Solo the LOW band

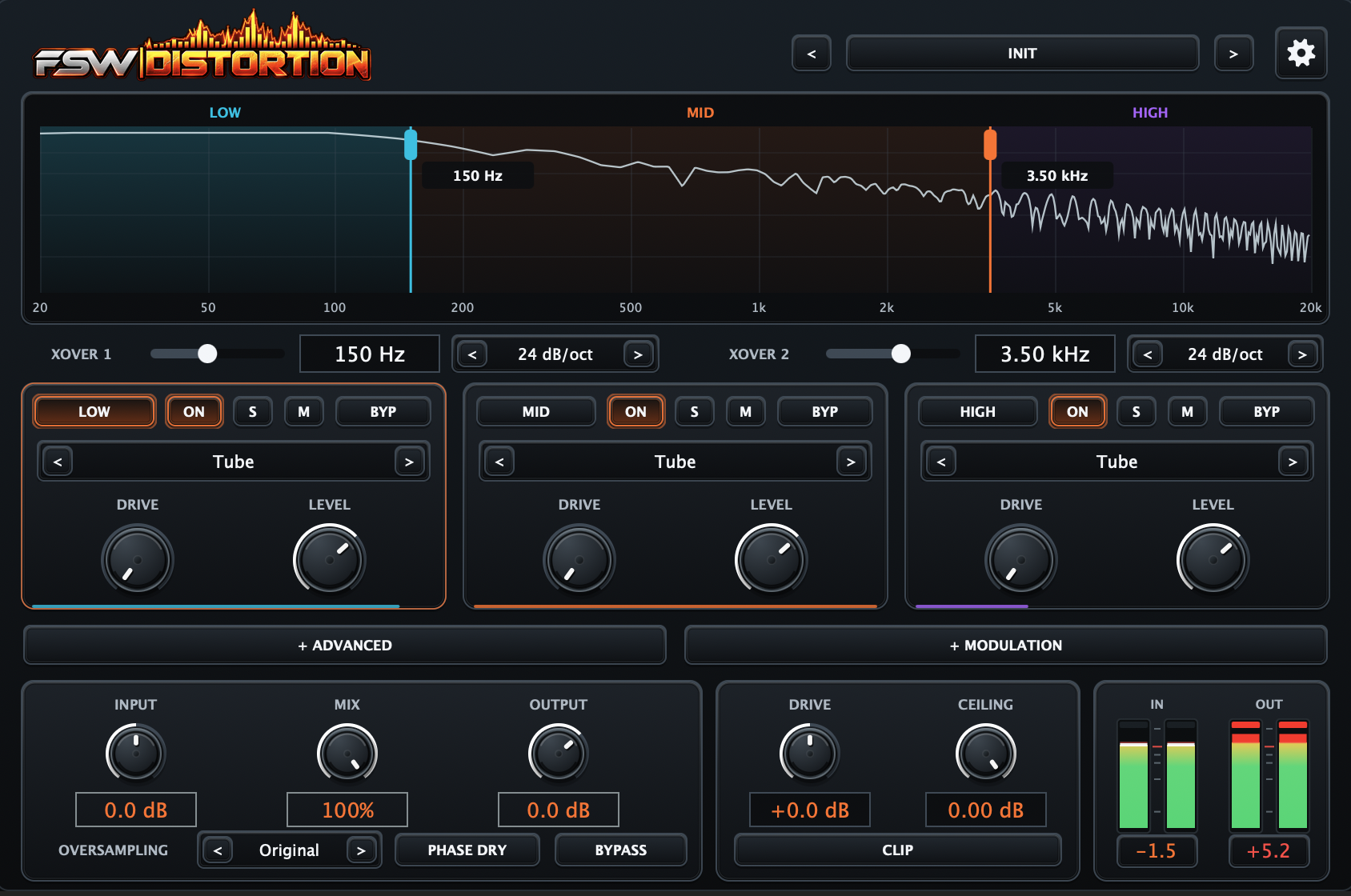253,411
